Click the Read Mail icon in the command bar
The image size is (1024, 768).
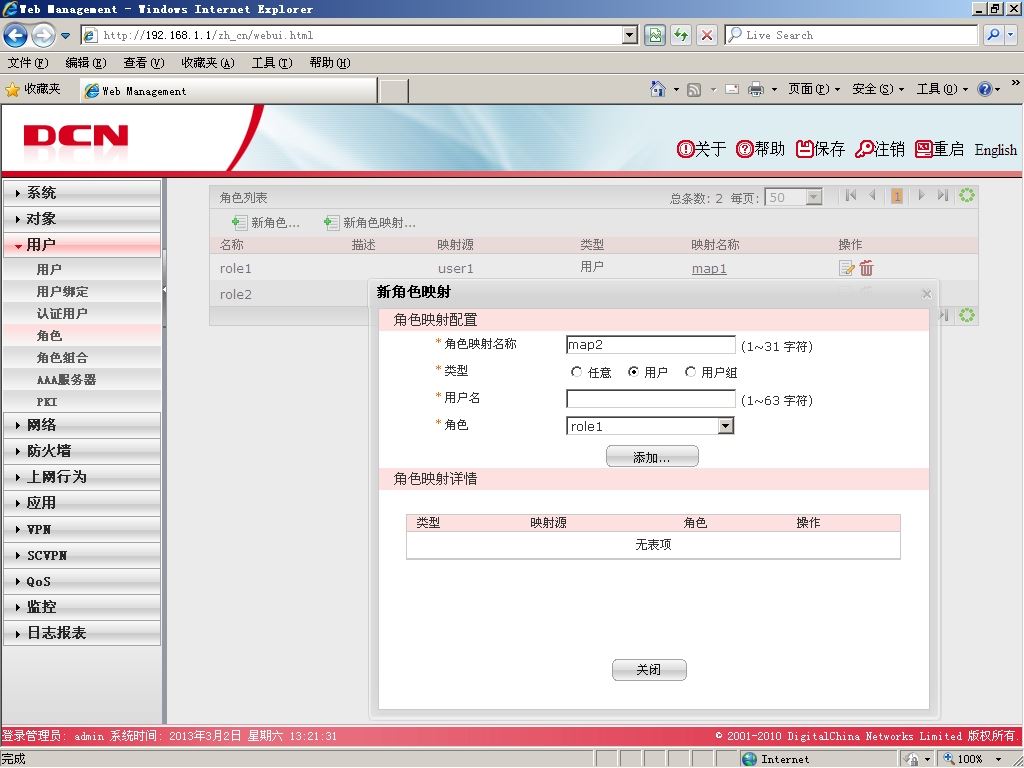pos(732,89)
